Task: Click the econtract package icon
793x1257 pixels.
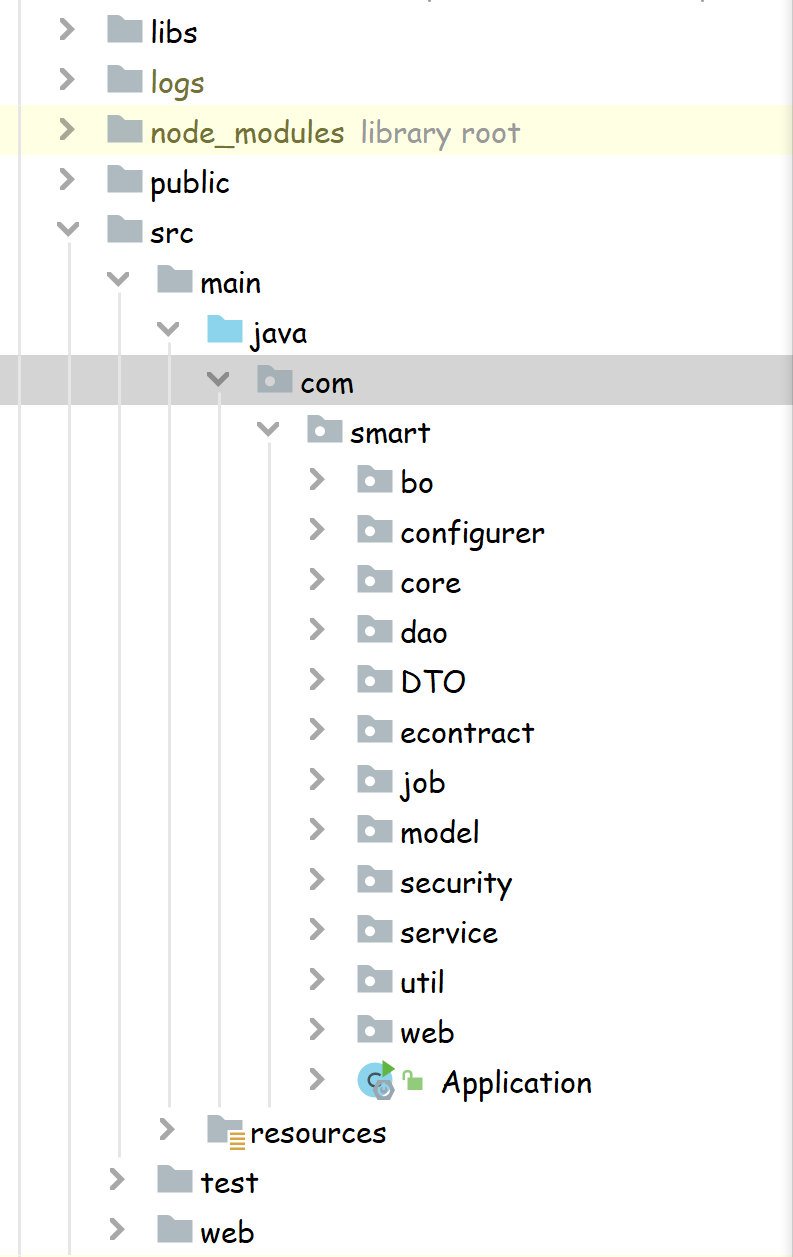Action: [x=375, y=731]
